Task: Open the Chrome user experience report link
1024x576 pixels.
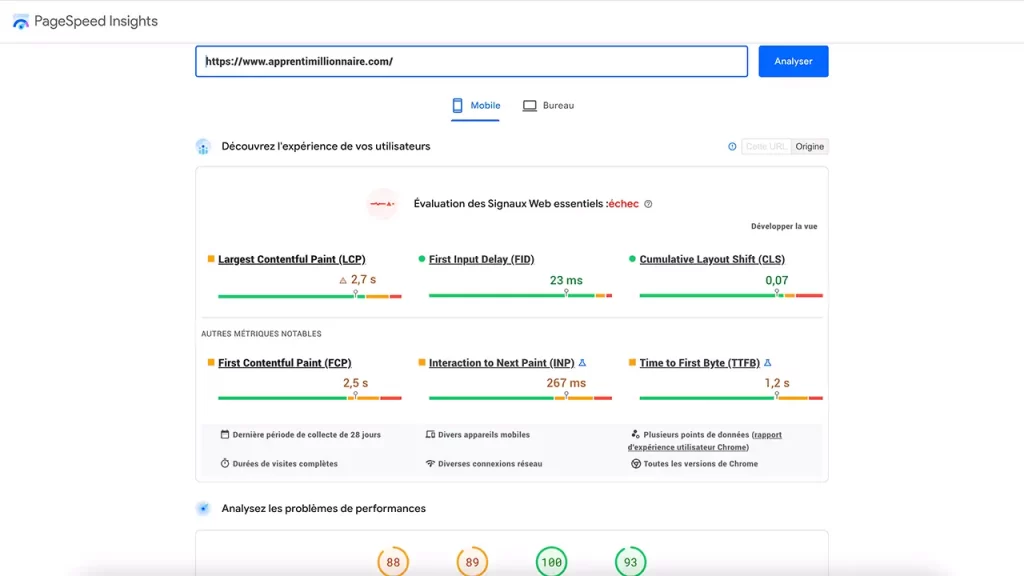Action: (x=704, y=441)
